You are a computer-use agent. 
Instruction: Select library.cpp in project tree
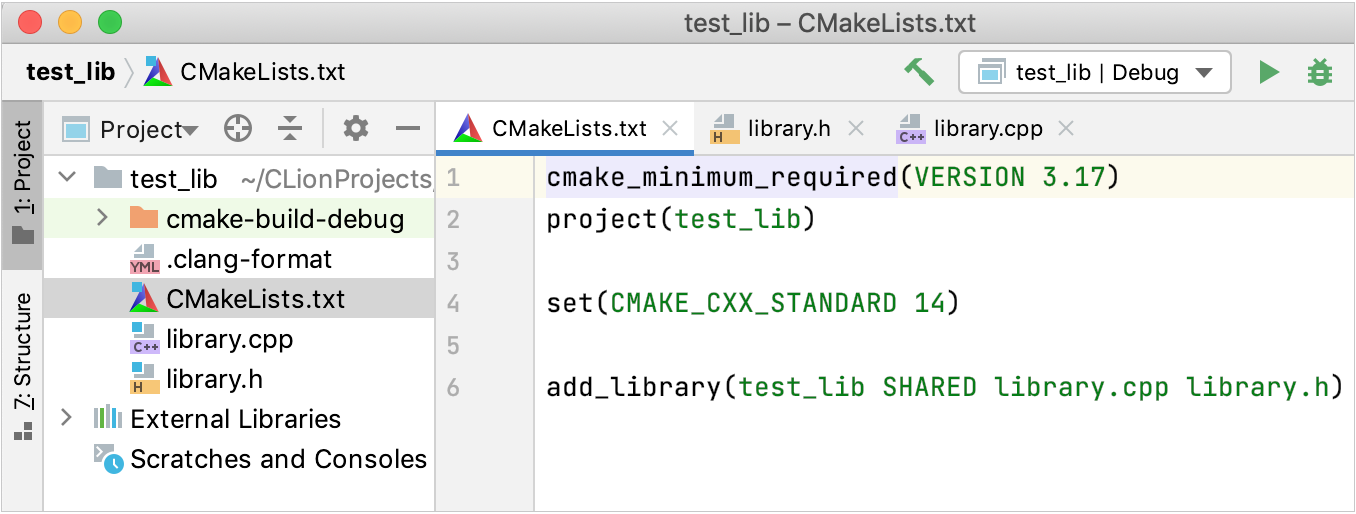(230, 339)
